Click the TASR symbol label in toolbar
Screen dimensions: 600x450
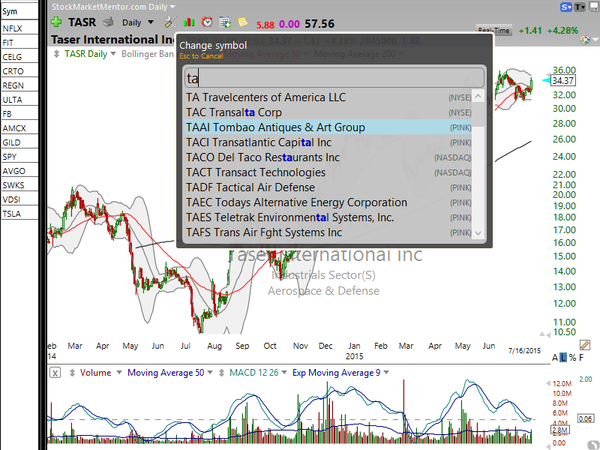click(x=82, y=22)
